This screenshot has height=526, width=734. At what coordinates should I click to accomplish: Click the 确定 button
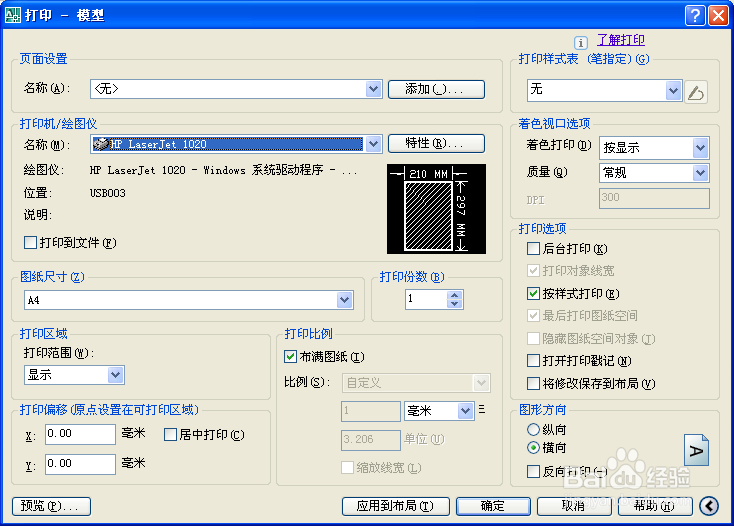tap(493, 506)
